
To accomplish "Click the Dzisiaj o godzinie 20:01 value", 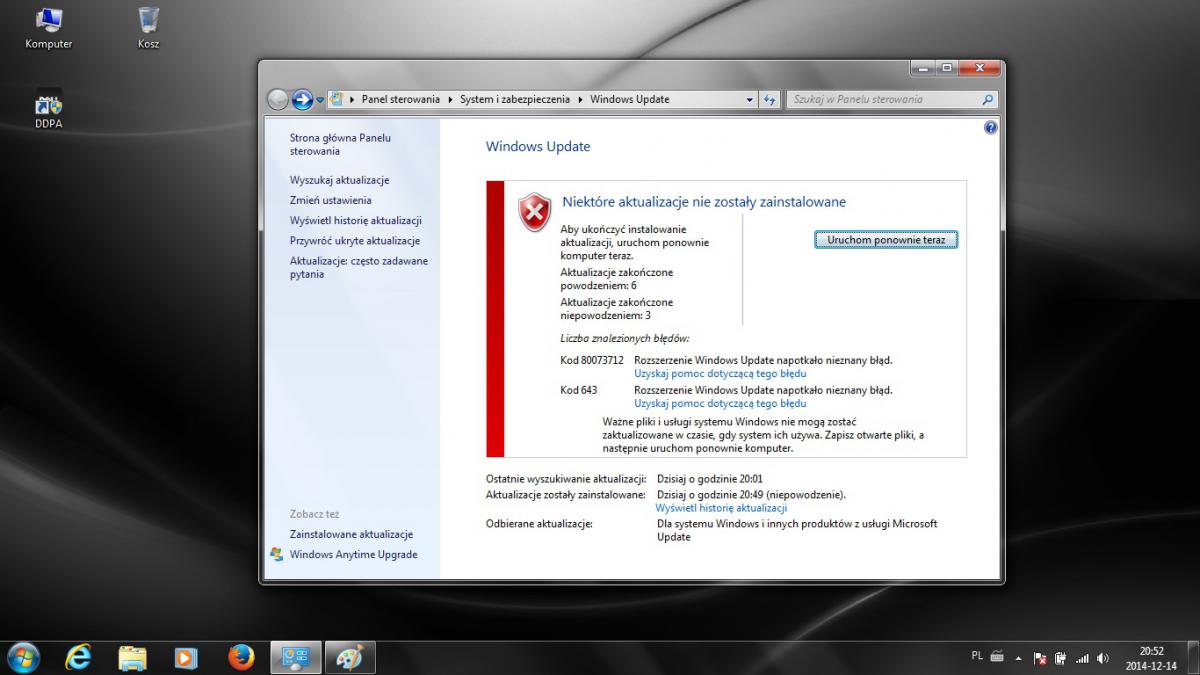I will tap(710, 479).
